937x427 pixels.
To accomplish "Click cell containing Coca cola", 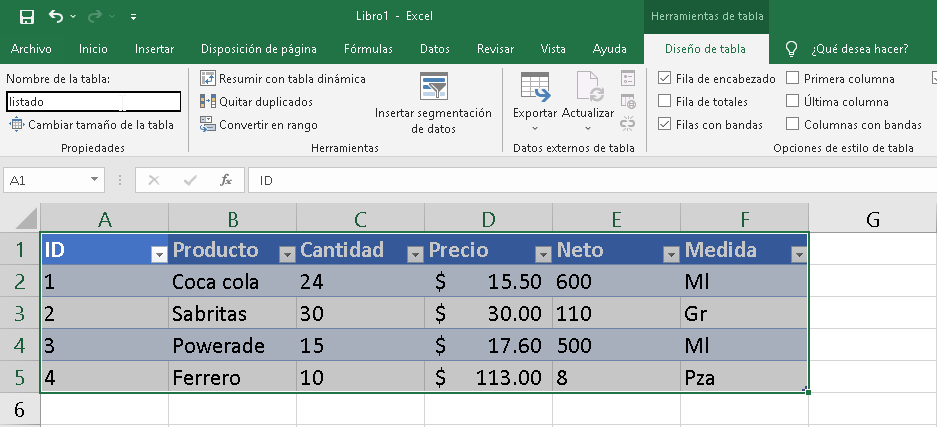I will coord(232,281).
